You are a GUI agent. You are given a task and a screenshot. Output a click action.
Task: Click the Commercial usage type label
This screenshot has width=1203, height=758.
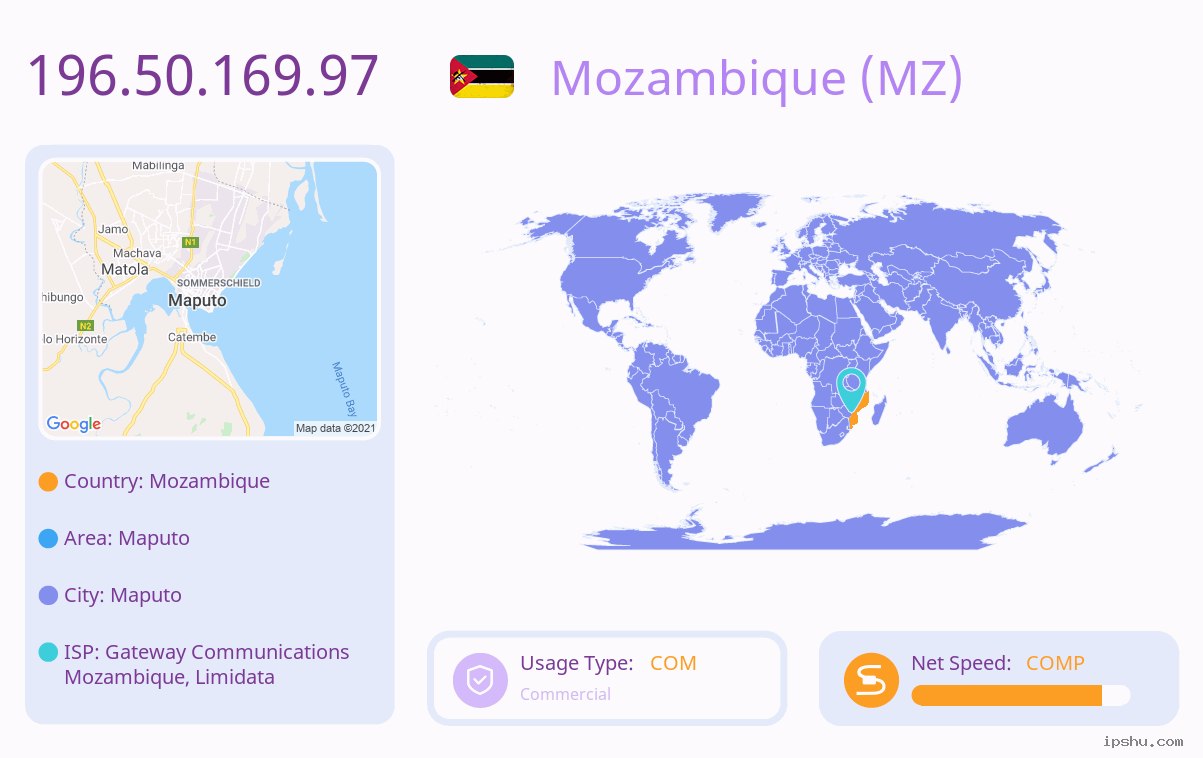coord(565,694)
